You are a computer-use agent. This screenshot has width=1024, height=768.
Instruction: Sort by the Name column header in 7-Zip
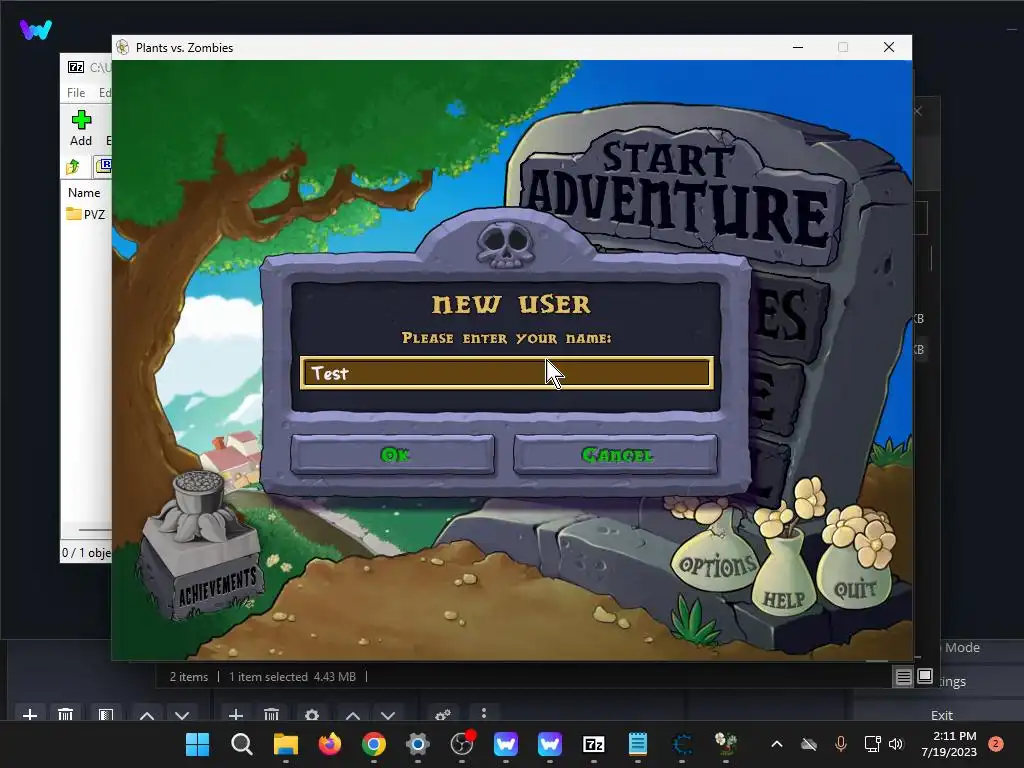pos(84,193)
